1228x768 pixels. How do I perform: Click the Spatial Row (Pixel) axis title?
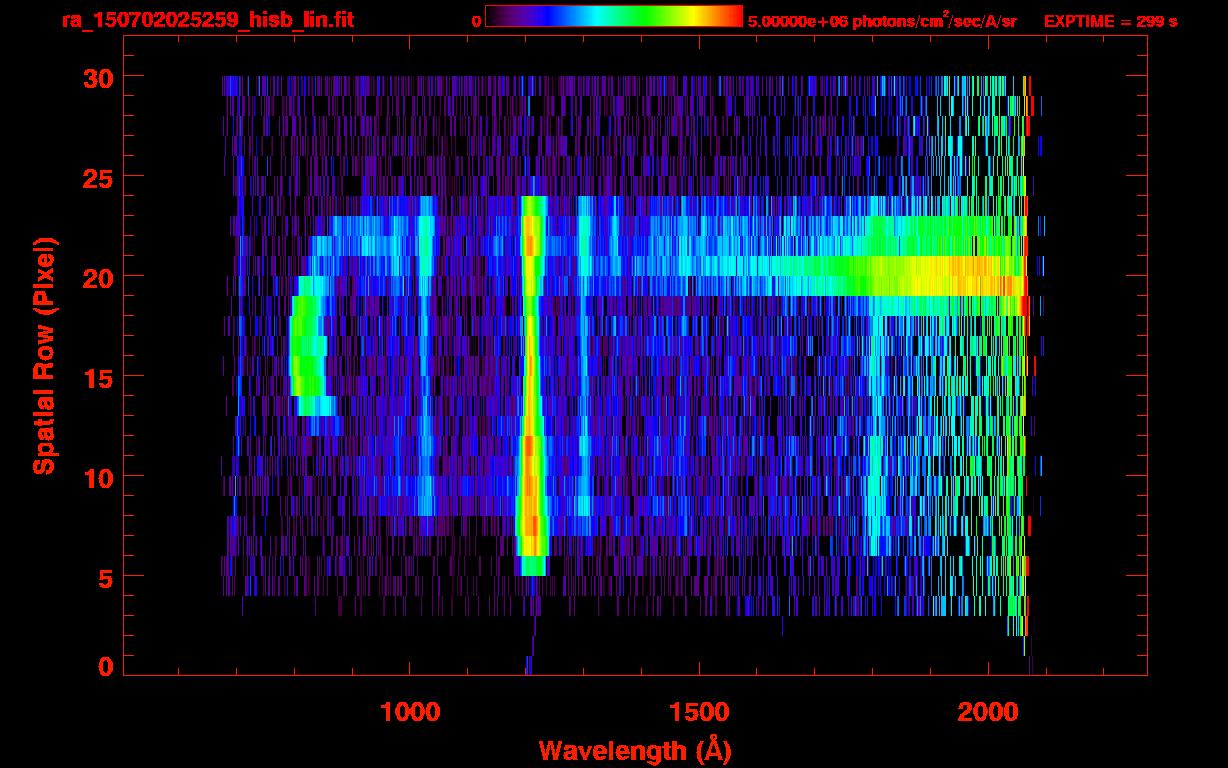[44, 356]
